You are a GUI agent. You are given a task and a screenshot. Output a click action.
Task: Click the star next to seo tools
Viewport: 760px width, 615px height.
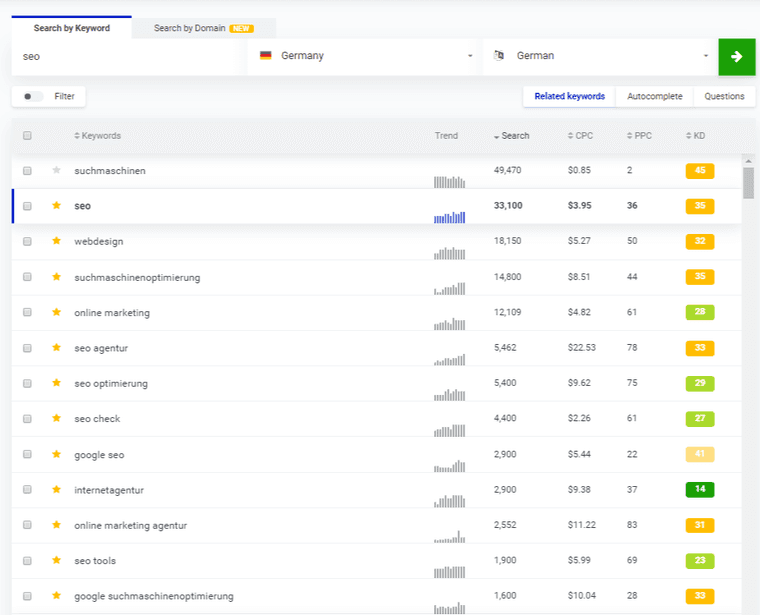pyautogui.click(x=56, y=560)
